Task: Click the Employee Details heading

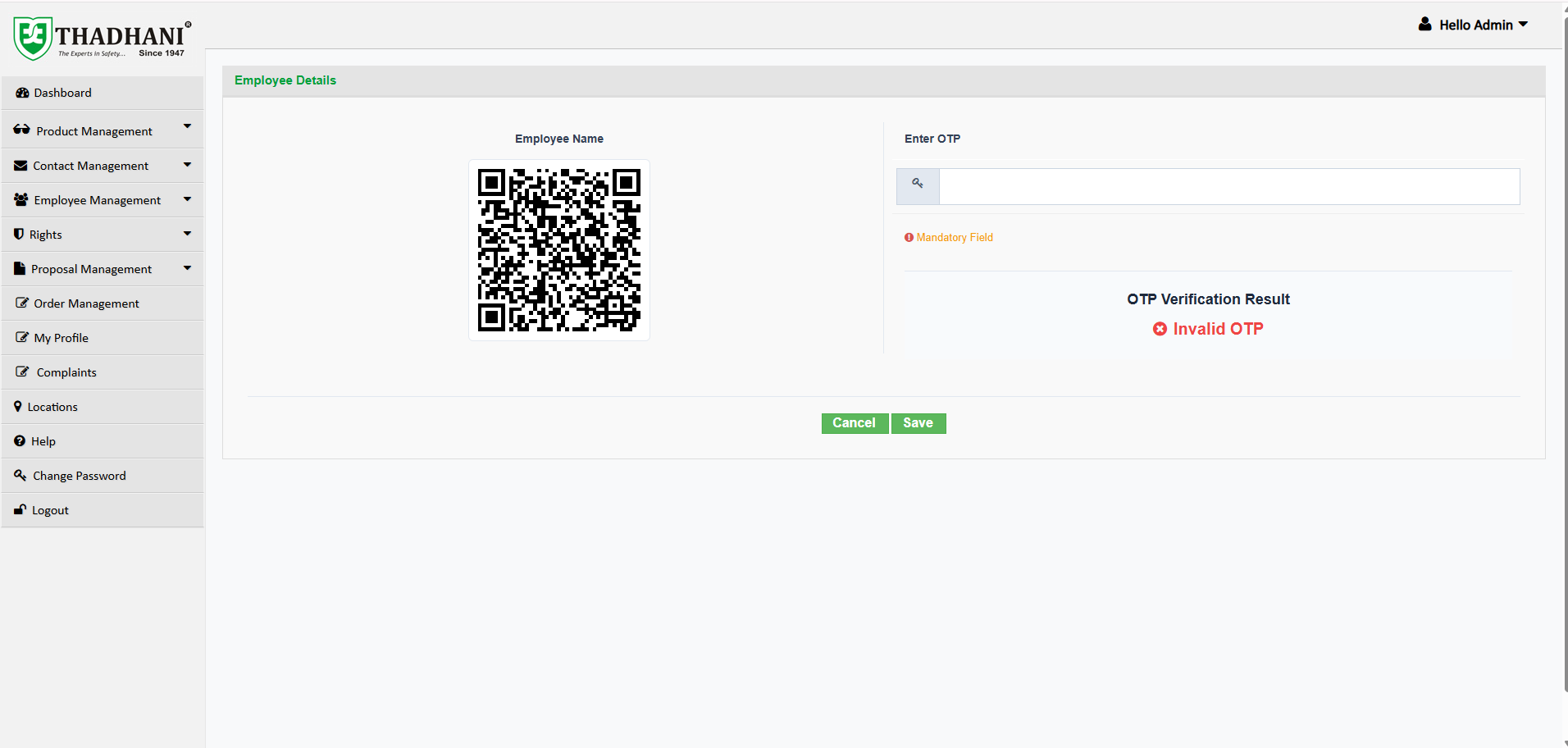Action: tap(285, 80)
